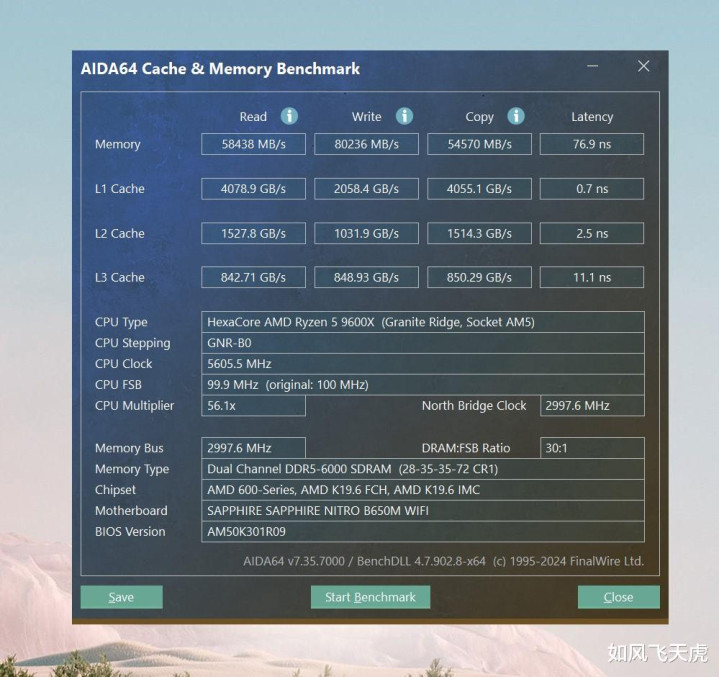Click the Latency column header
Image resolution: width=719 pixels, height=677 pixels.
592,117
